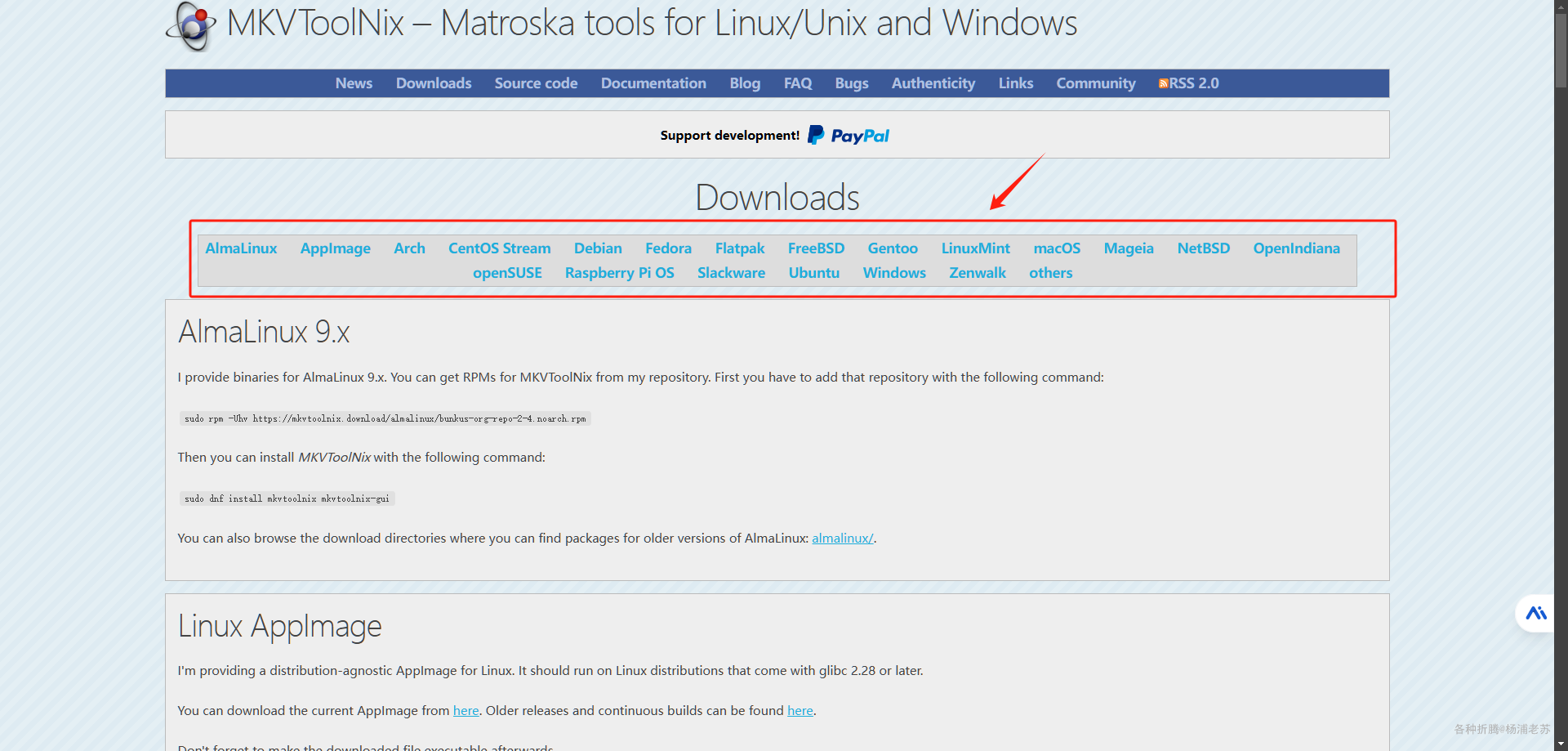Jump to Debian download section
Screen dimensions: 1568x751
[598, 248]
